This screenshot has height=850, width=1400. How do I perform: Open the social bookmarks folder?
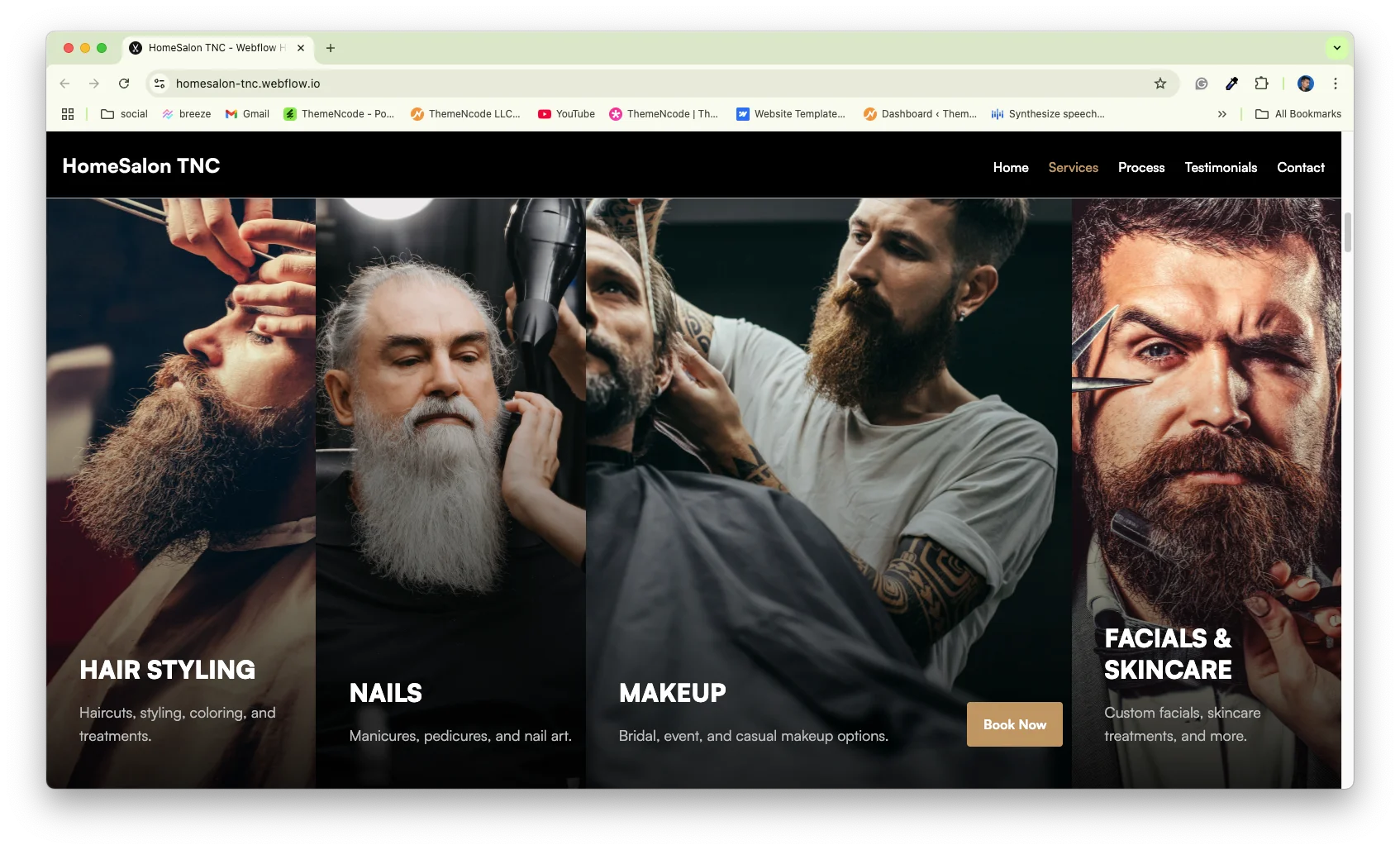point(124,114)
